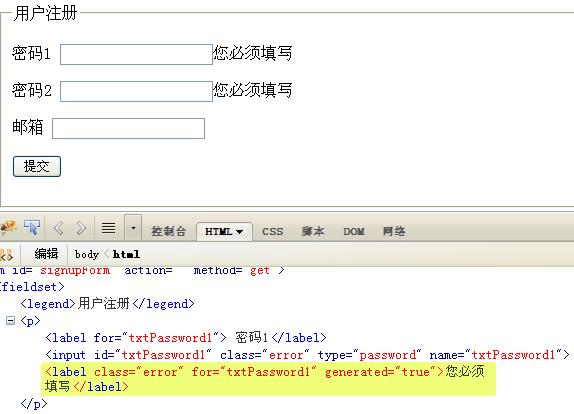Screen dimensions: 574x414
Task: Select body in the breadcrumb path
Action: point(87,254)
